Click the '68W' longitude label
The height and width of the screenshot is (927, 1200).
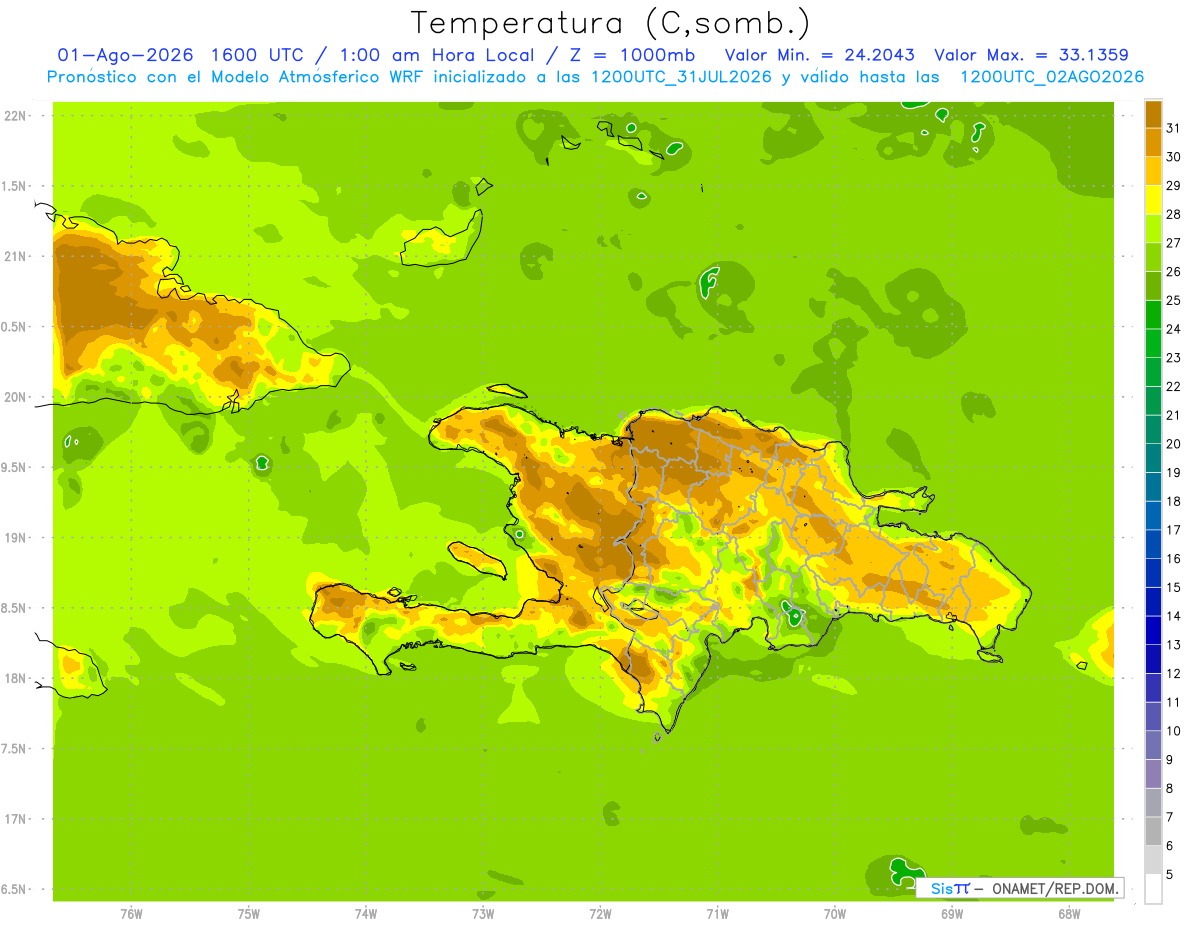[x=1069, y=914]
